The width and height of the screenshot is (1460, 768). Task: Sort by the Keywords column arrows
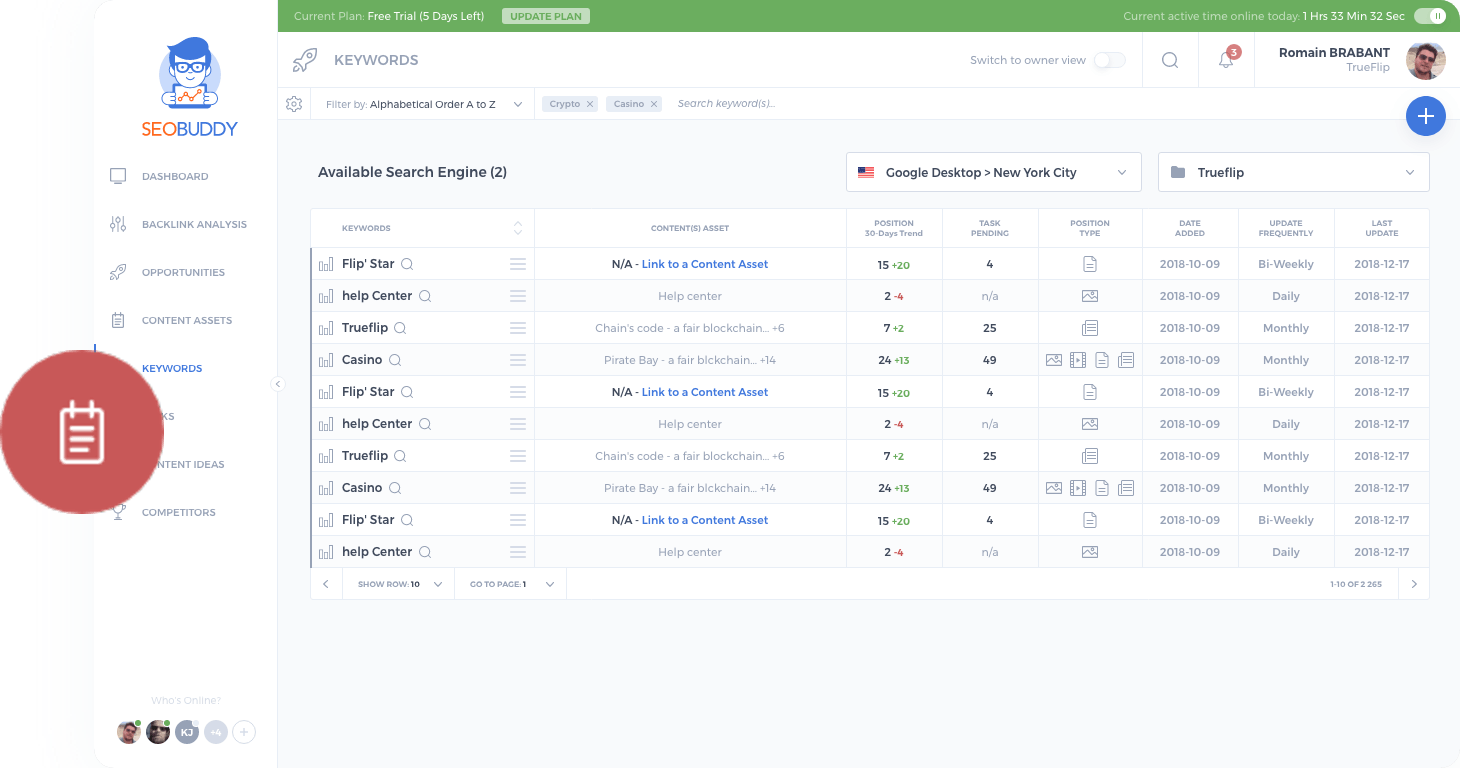pyautogui.click(x=518, y=228)
